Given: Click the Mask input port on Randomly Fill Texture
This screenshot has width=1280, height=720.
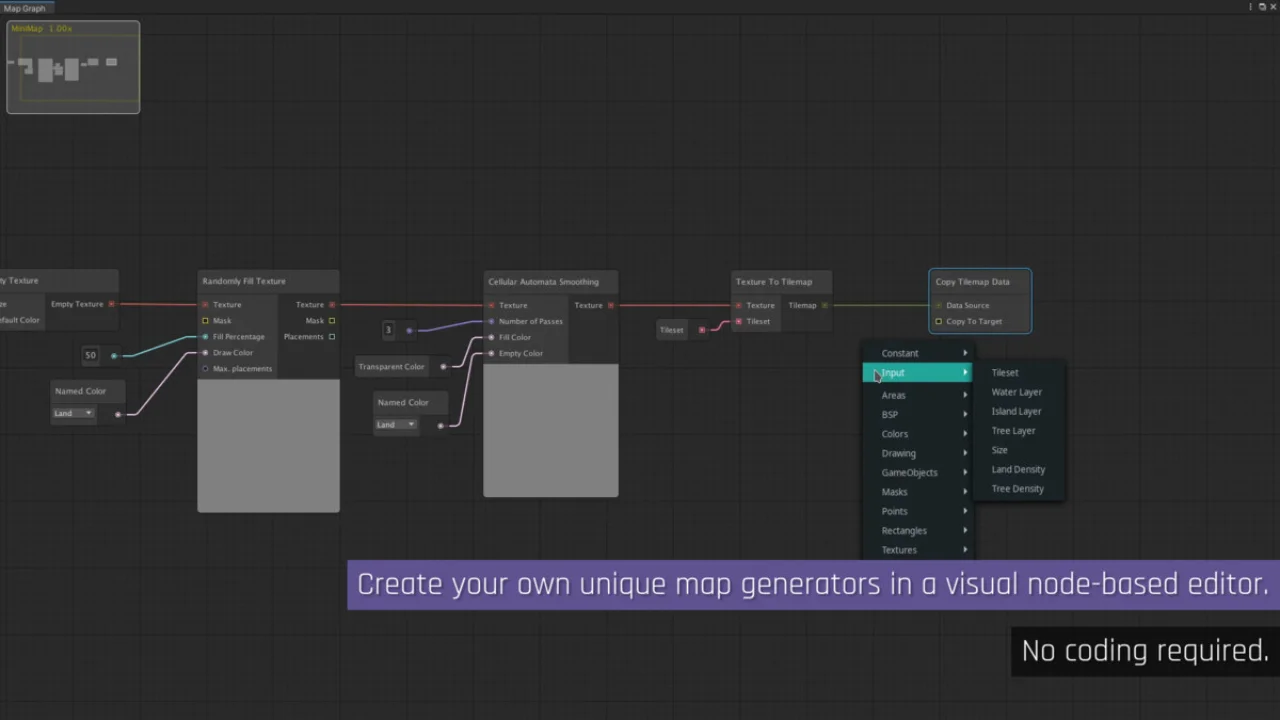Looking at the screenshot, I should click(205, 321).
